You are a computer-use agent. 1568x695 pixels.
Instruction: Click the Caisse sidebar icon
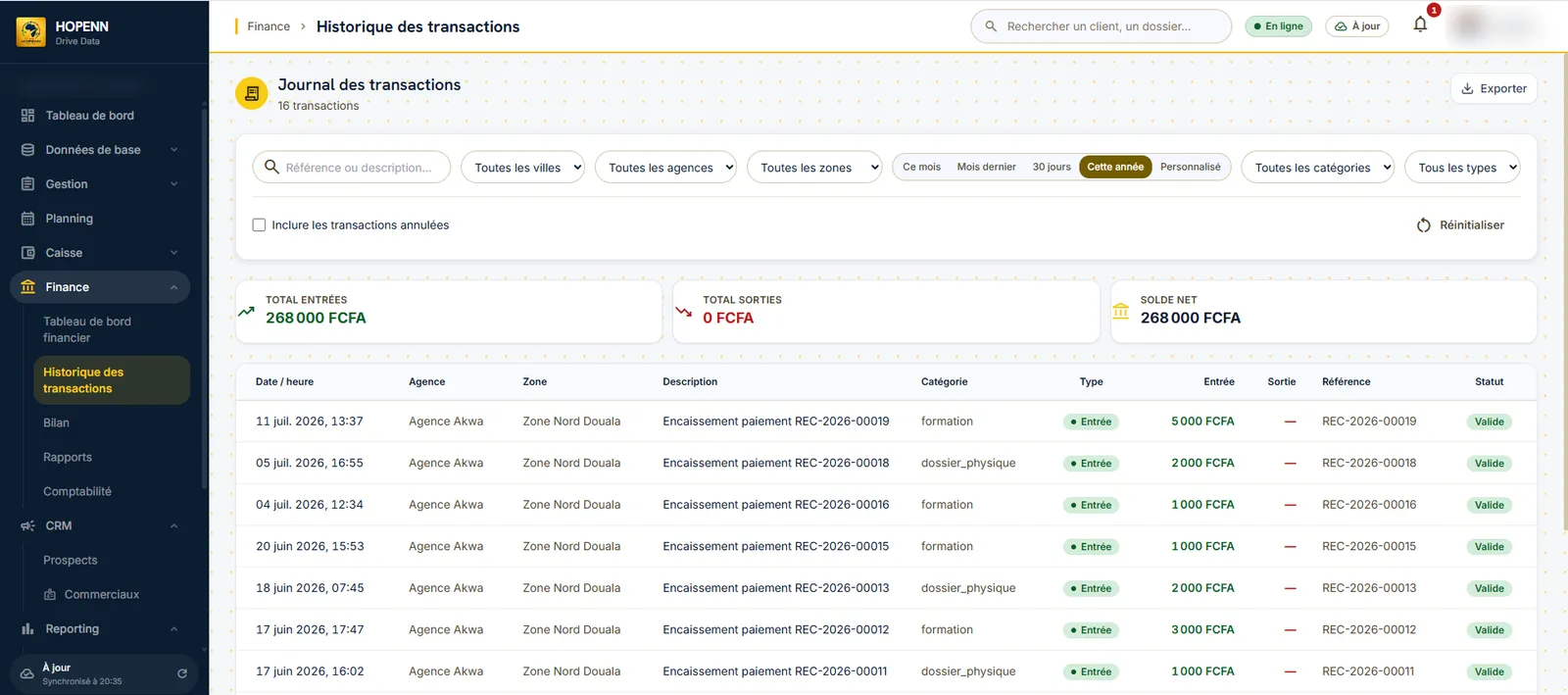click(x=27, y=253)
